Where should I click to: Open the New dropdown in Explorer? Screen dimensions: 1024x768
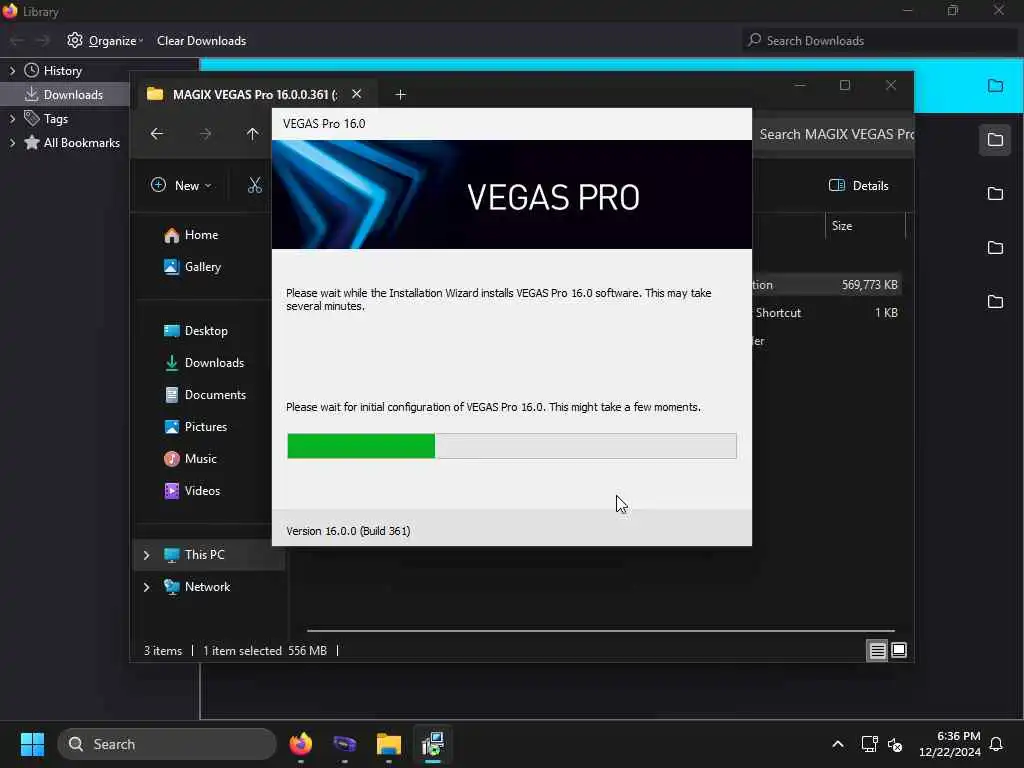181,185
